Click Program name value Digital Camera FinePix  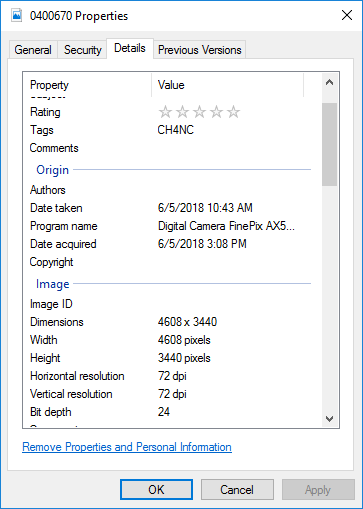coord(226,226)
